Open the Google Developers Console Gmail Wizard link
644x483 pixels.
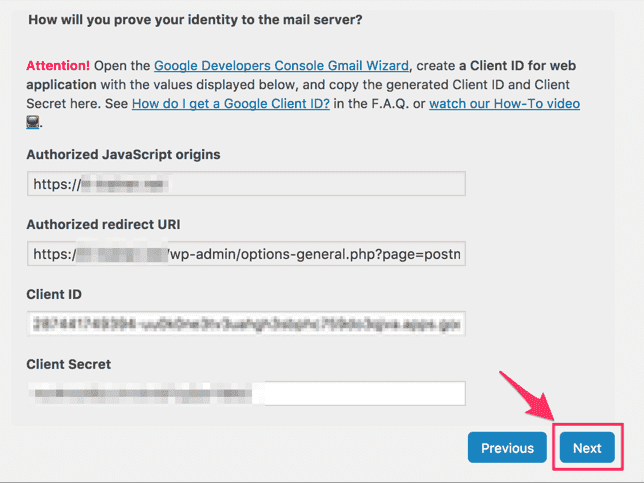pos(281,66)
